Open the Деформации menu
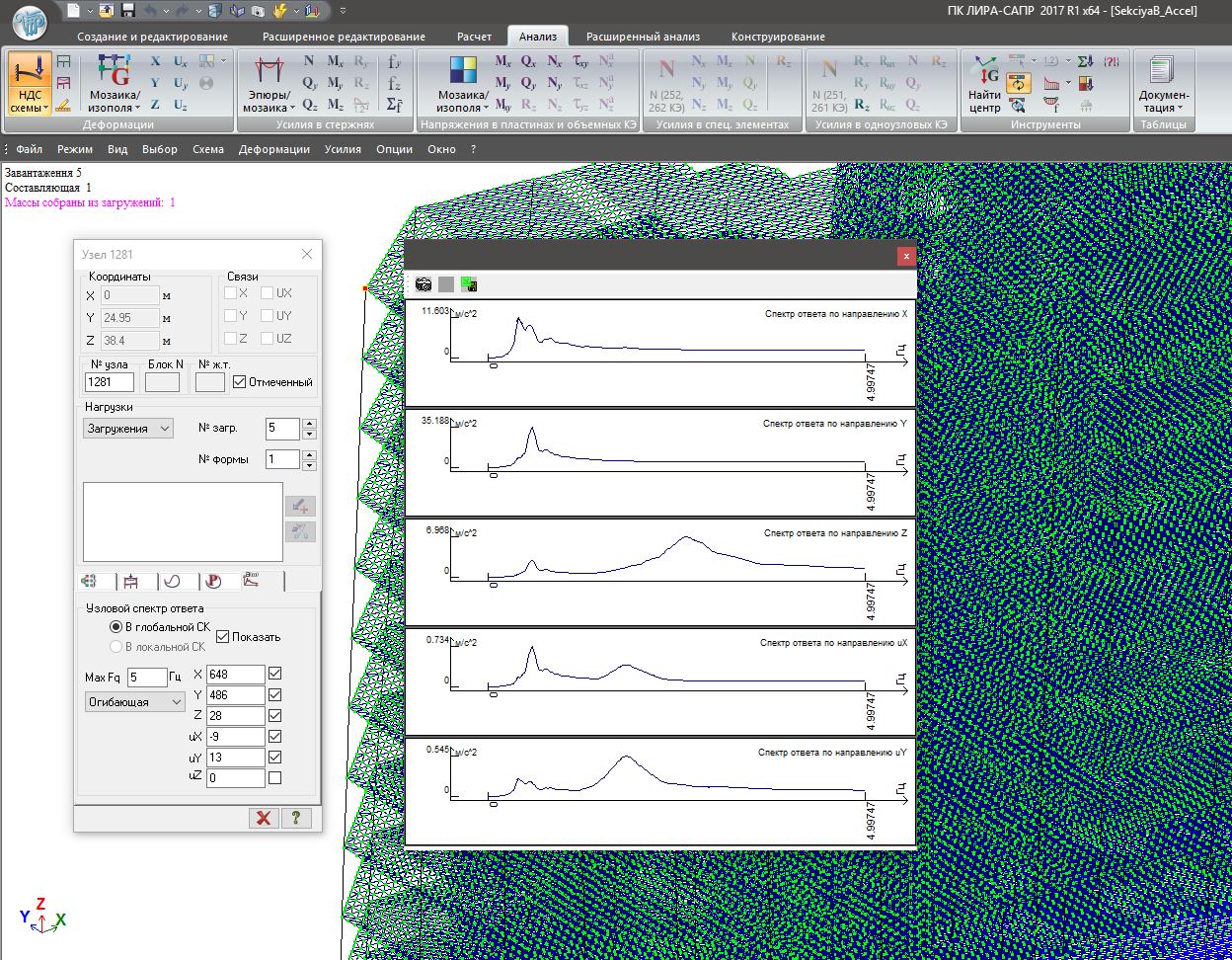Screen dimensions: 1232x960 click(274, 149)
